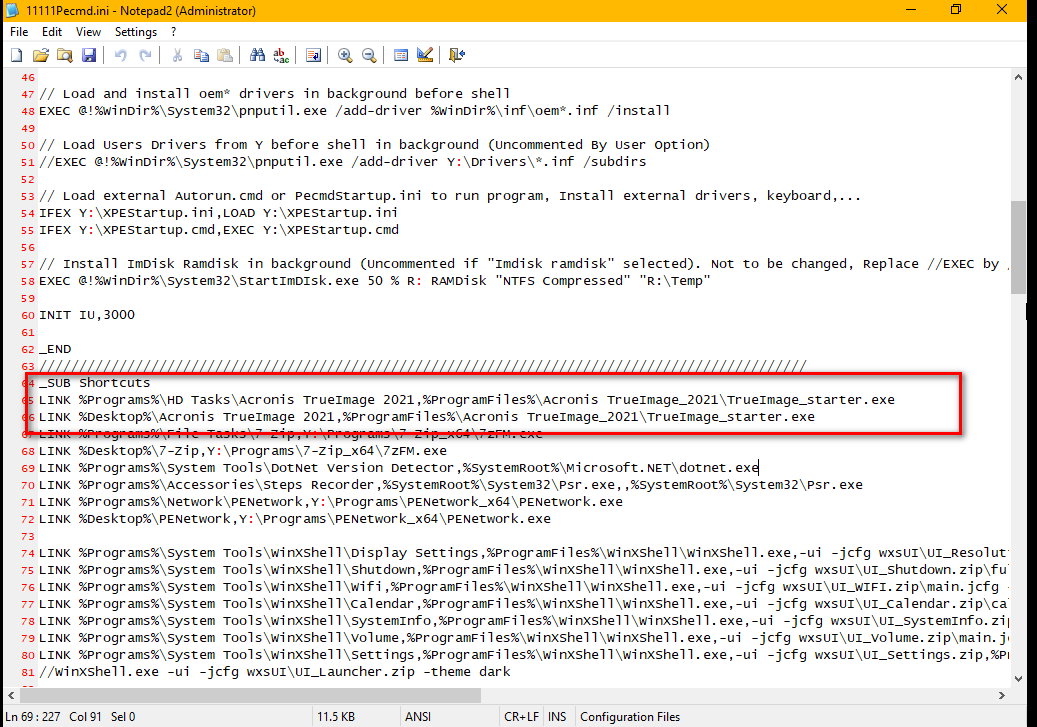The image size is (1037, 727).
Task: Click the Ln 69 : 227 status field
Action: (x=32, y=716)
